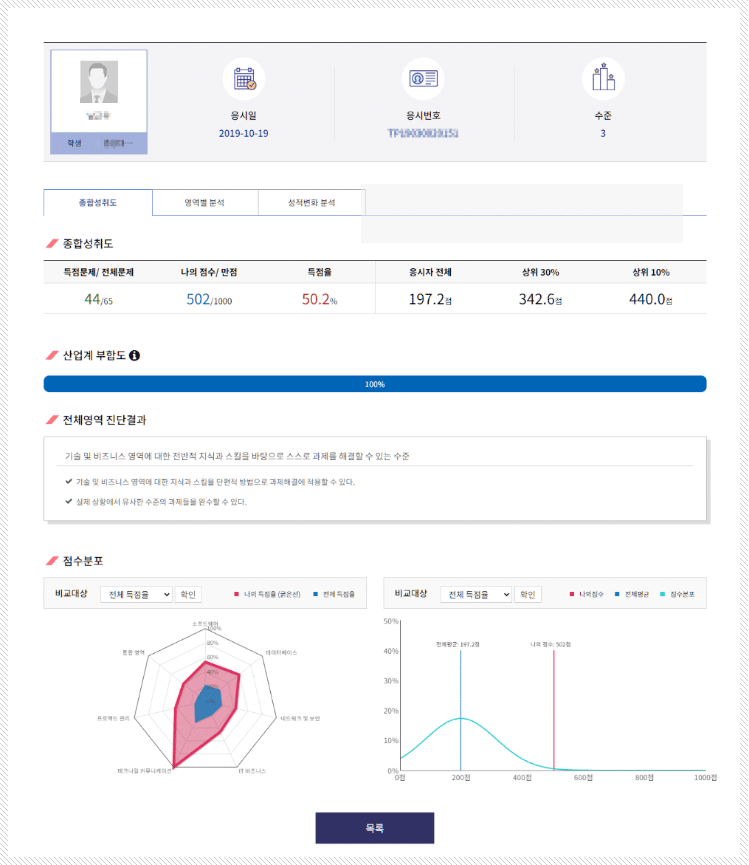Click the exam number ID card icon
Viewport: 749px width, 865px height.
click(423, 79)
